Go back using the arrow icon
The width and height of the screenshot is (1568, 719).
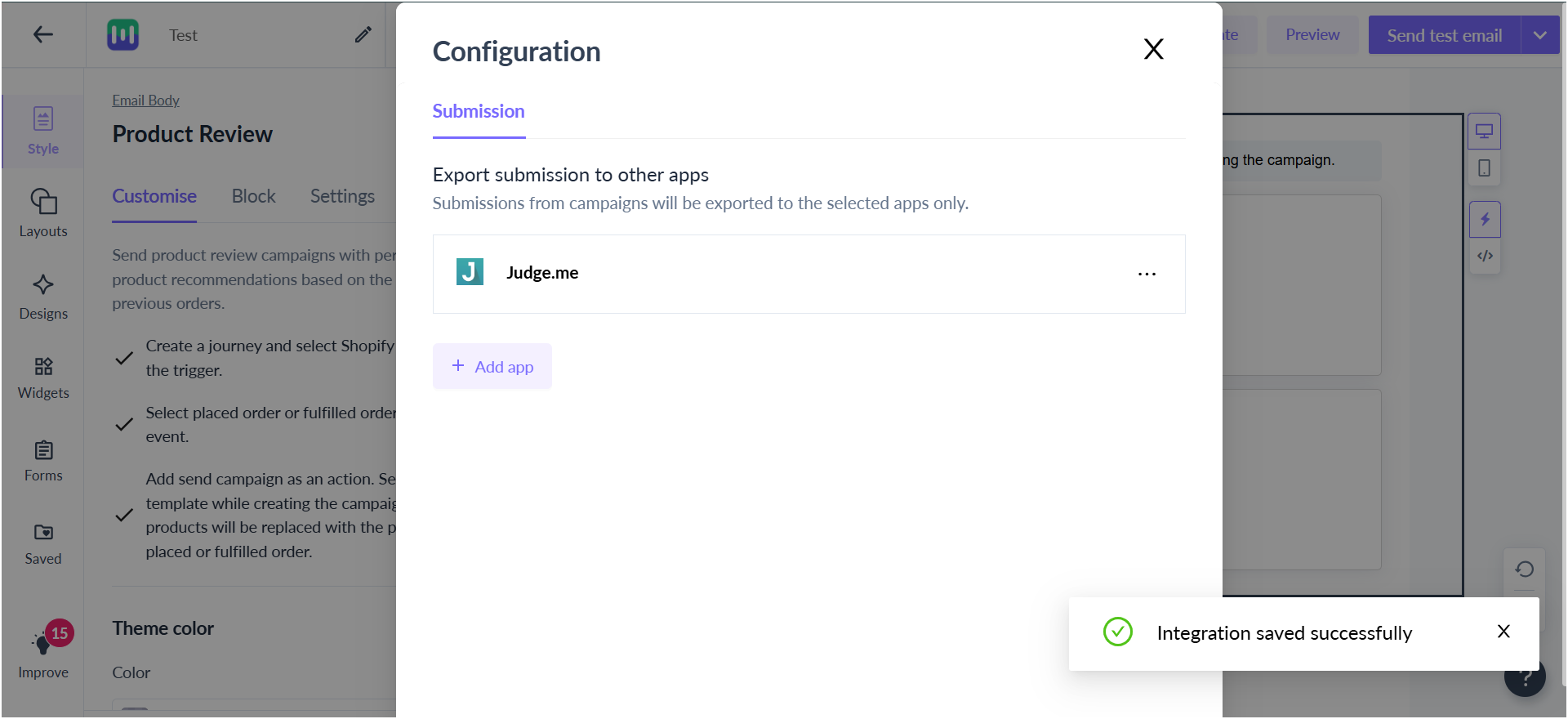(42, 34)
